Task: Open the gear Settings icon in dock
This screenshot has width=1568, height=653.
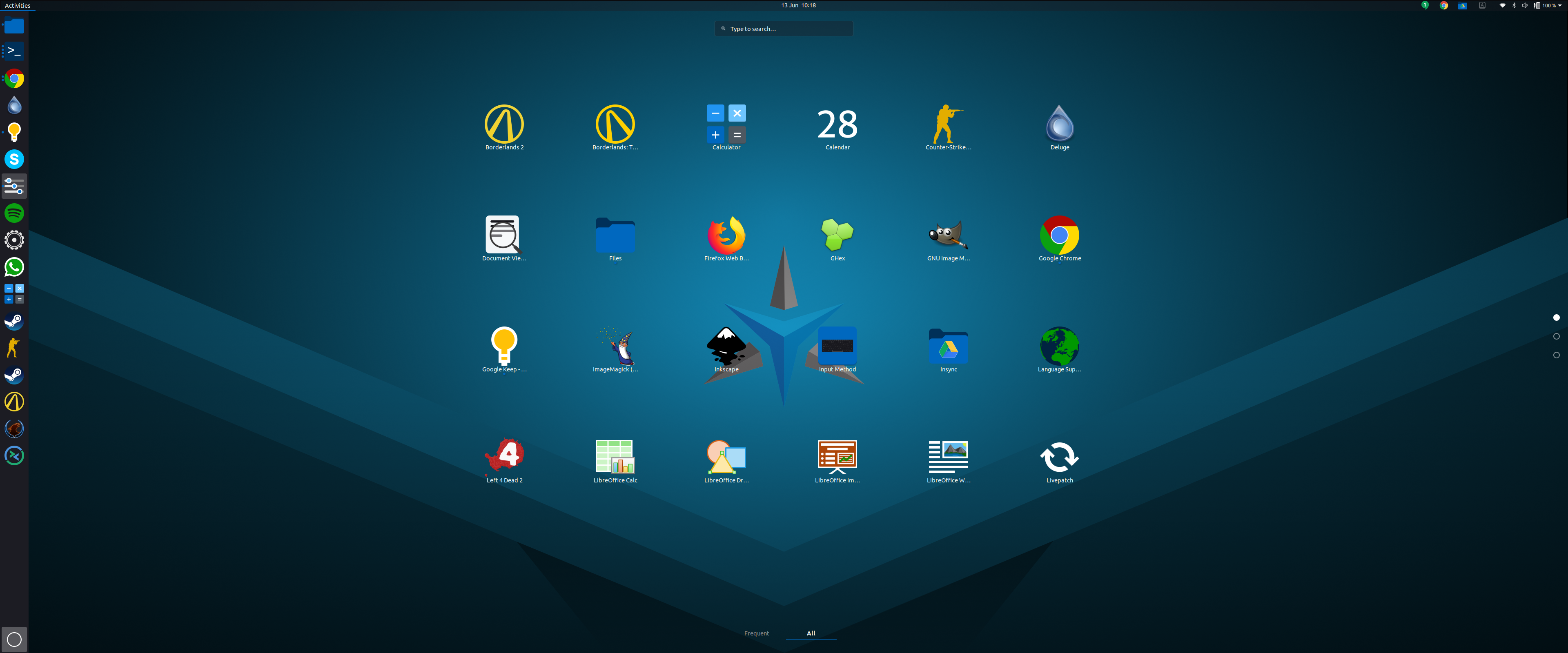Action: point(14,240)
